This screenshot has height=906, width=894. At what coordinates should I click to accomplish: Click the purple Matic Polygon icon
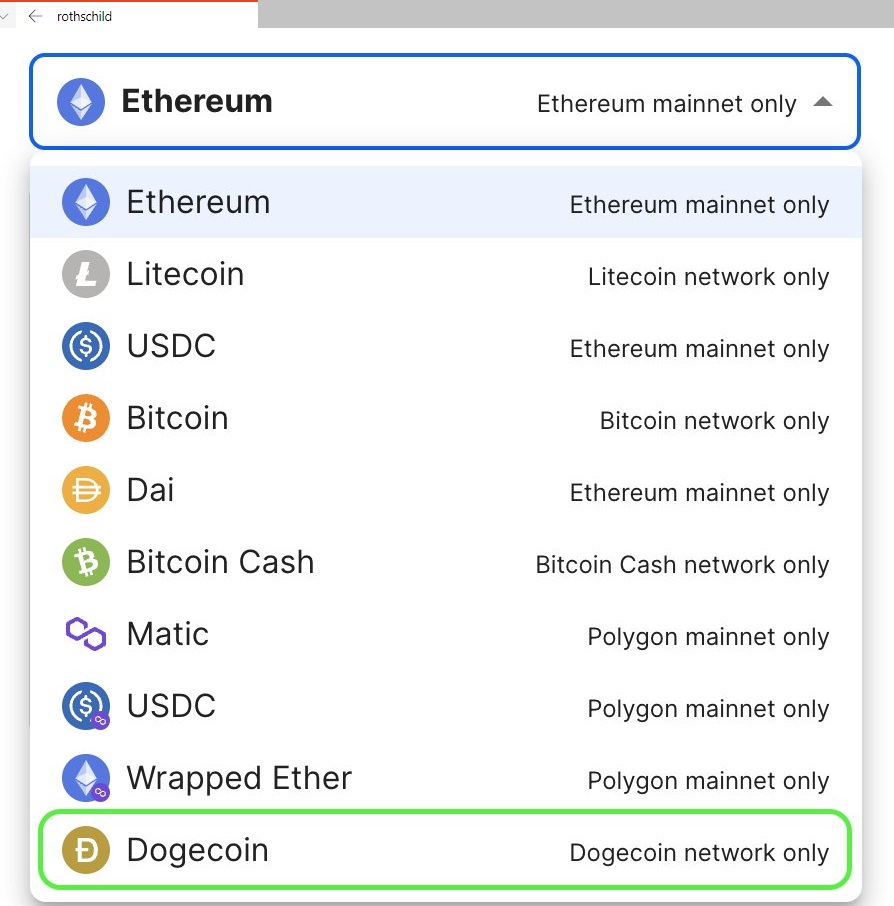coord(86,634)
